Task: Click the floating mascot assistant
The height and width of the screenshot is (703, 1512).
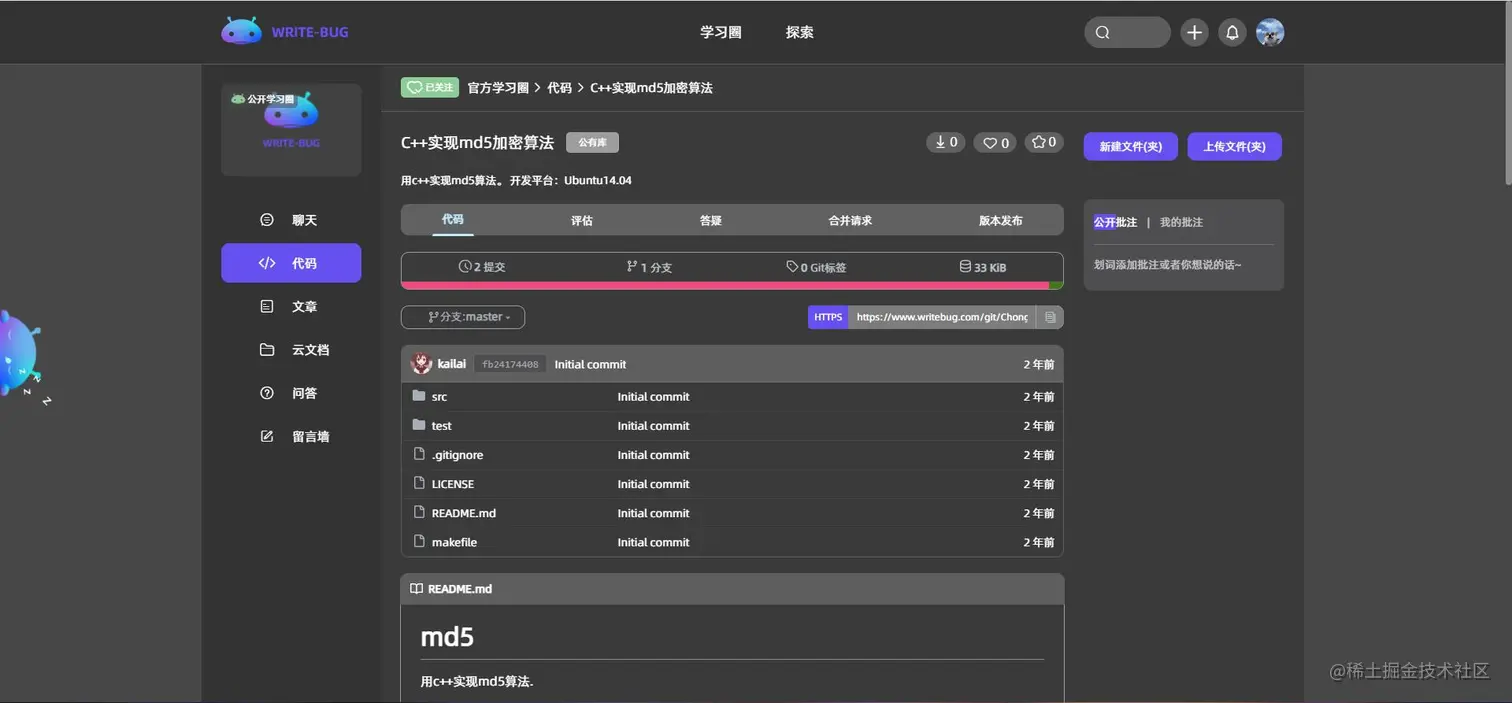Action: pyautogui.click(x=18, y=355)
